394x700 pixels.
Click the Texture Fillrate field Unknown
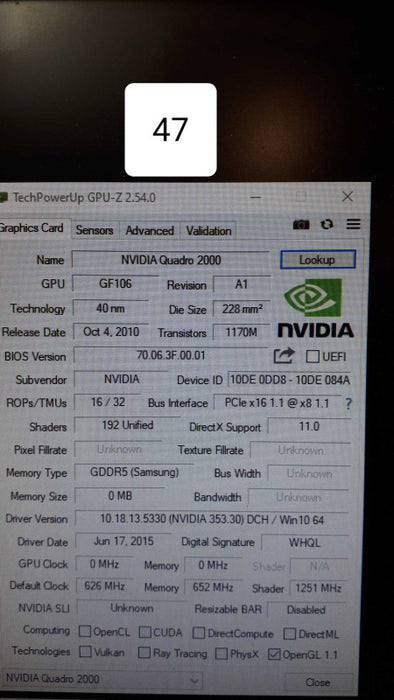300,450
